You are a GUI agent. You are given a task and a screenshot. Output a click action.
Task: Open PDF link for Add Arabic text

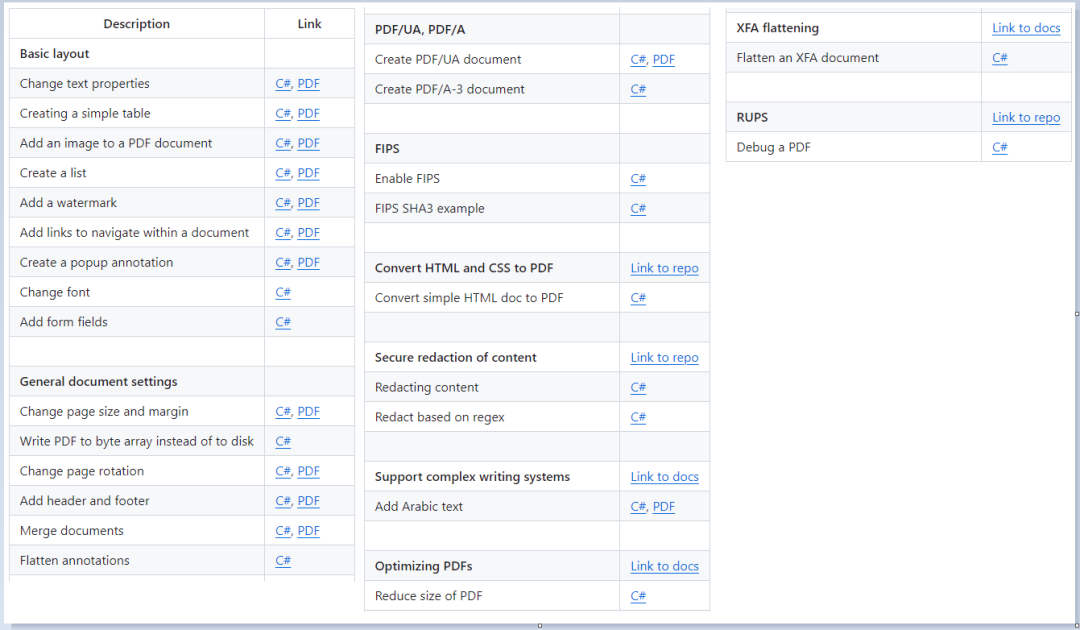(664, 506)
